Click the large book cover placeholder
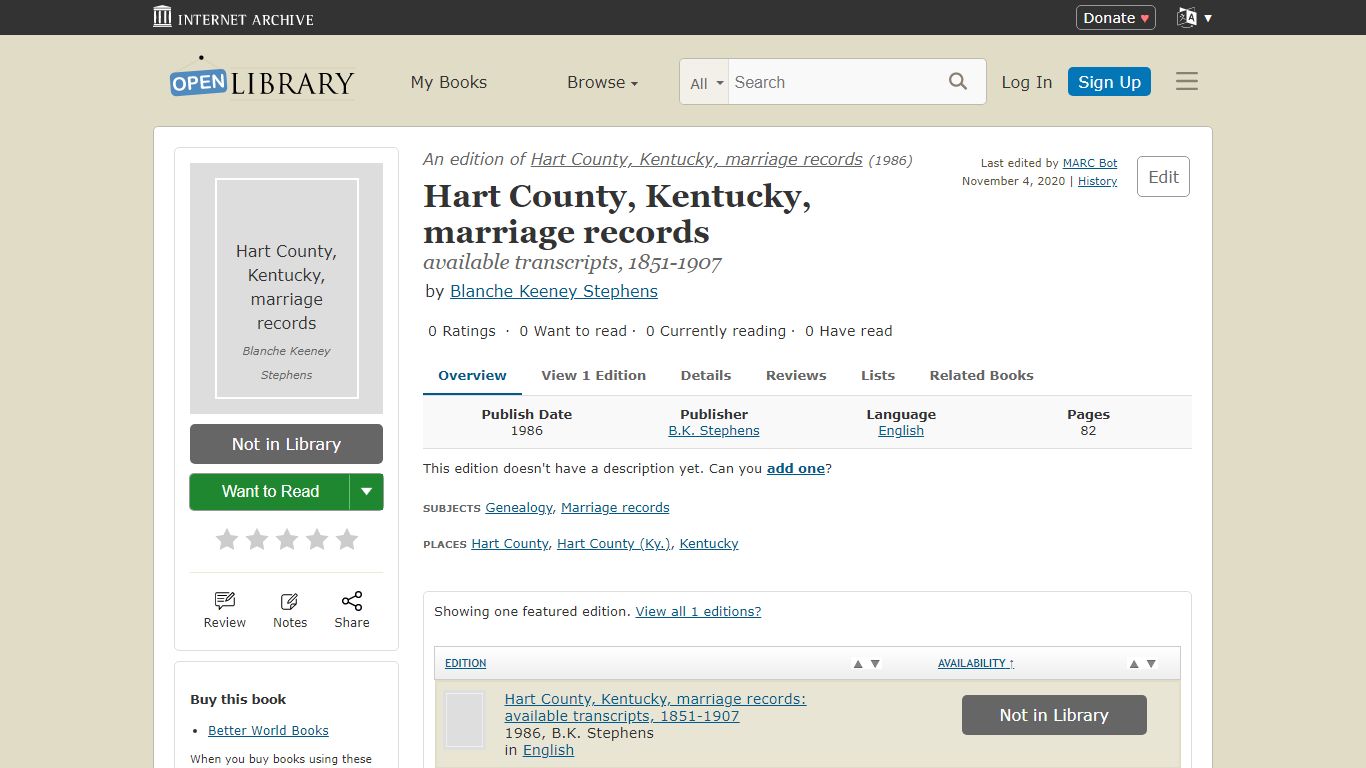This screenshot has height=768, width=1366. (x=287, y=288)
